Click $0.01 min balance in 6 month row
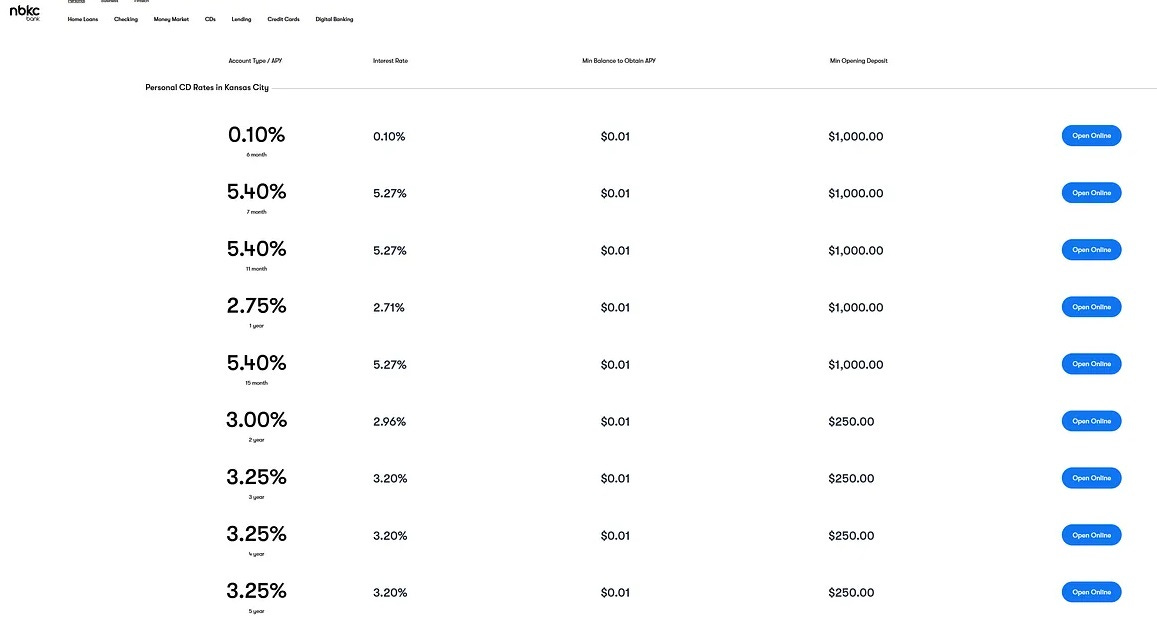Screen dimensions: 1157x623 point(615,137)
